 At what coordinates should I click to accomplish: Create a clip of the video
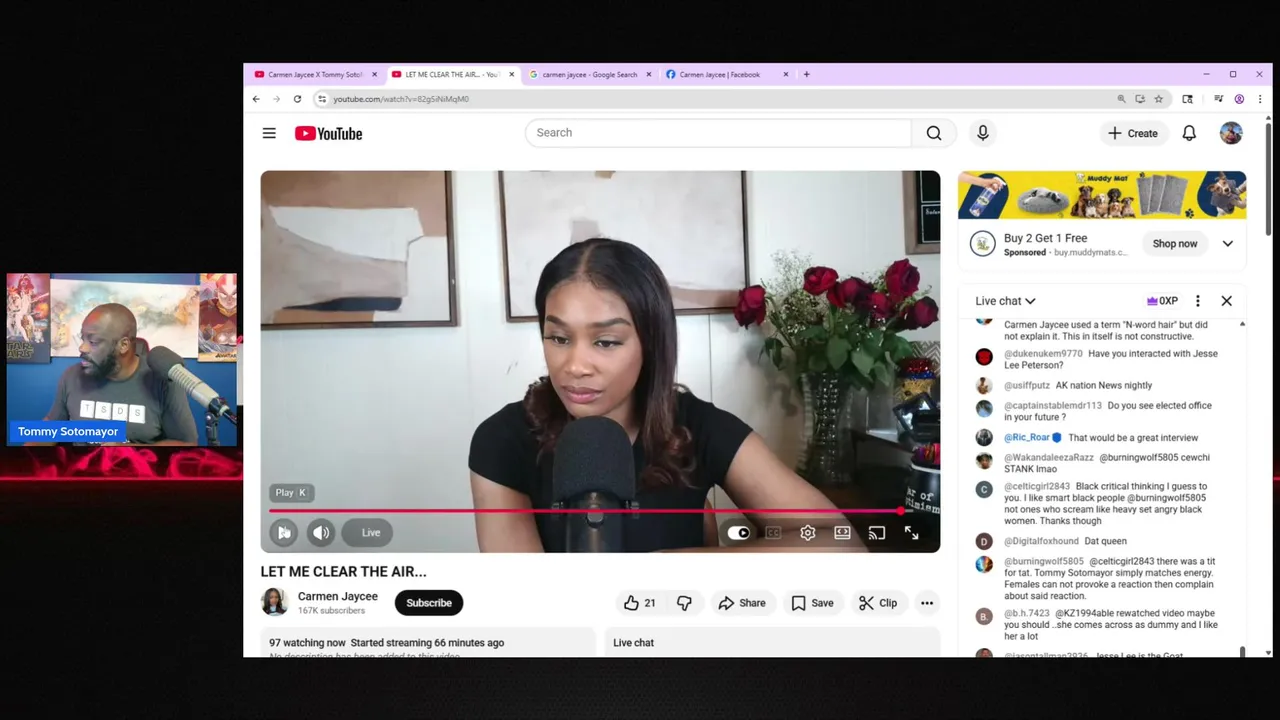pyautogui.click(x=878, y=603)
